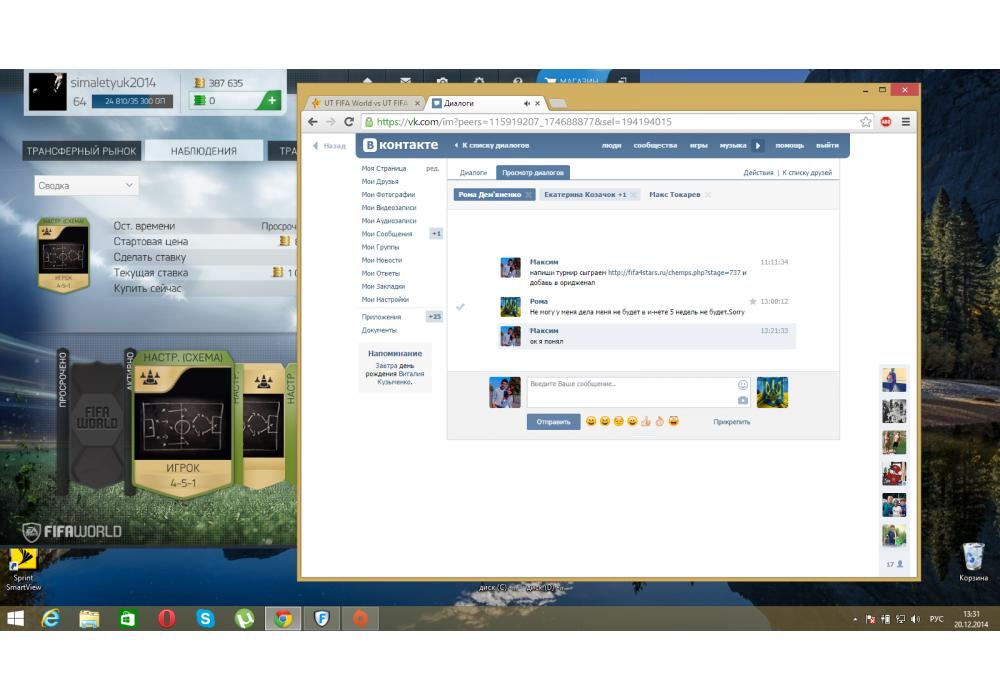Click the Отправить send button
1000x700 pixels.
point(553,422)
